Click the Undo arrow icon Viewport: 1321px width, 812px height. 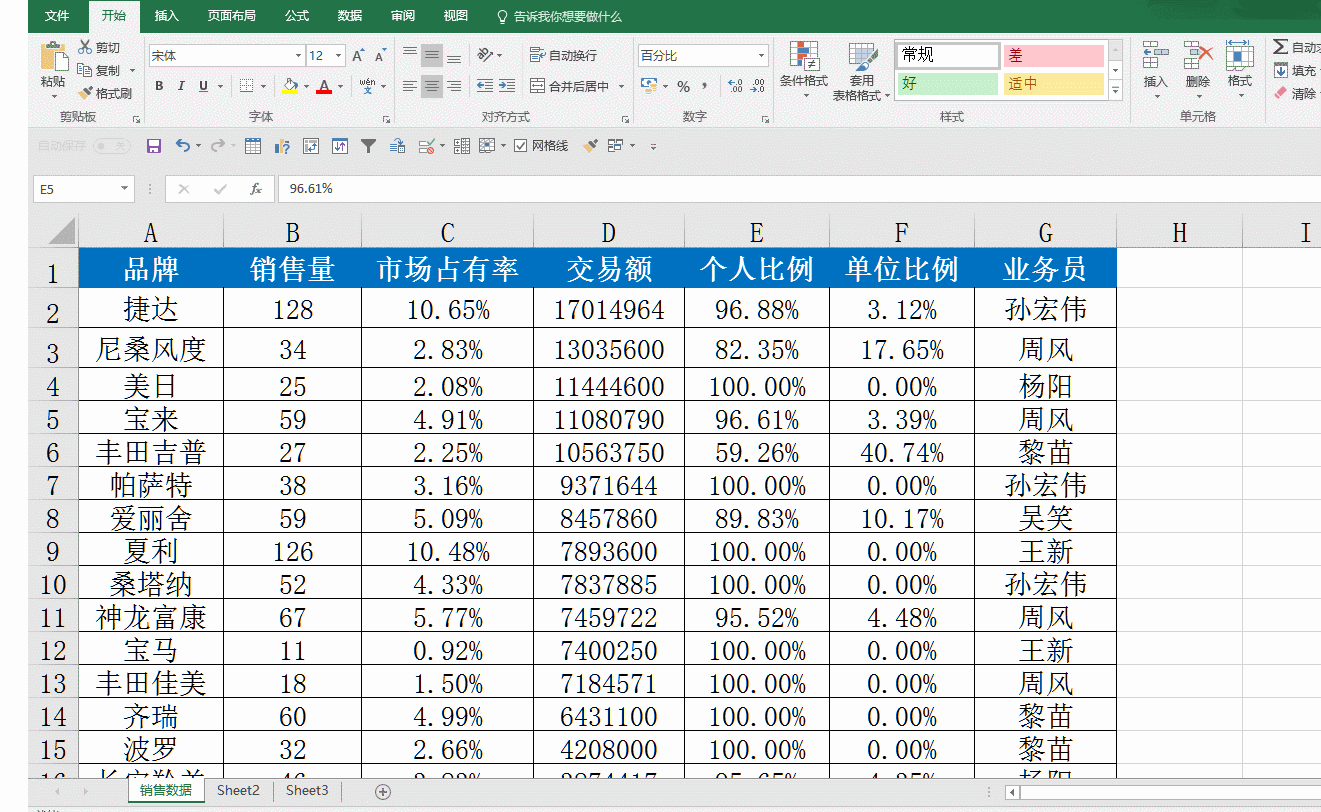(183, 146)
